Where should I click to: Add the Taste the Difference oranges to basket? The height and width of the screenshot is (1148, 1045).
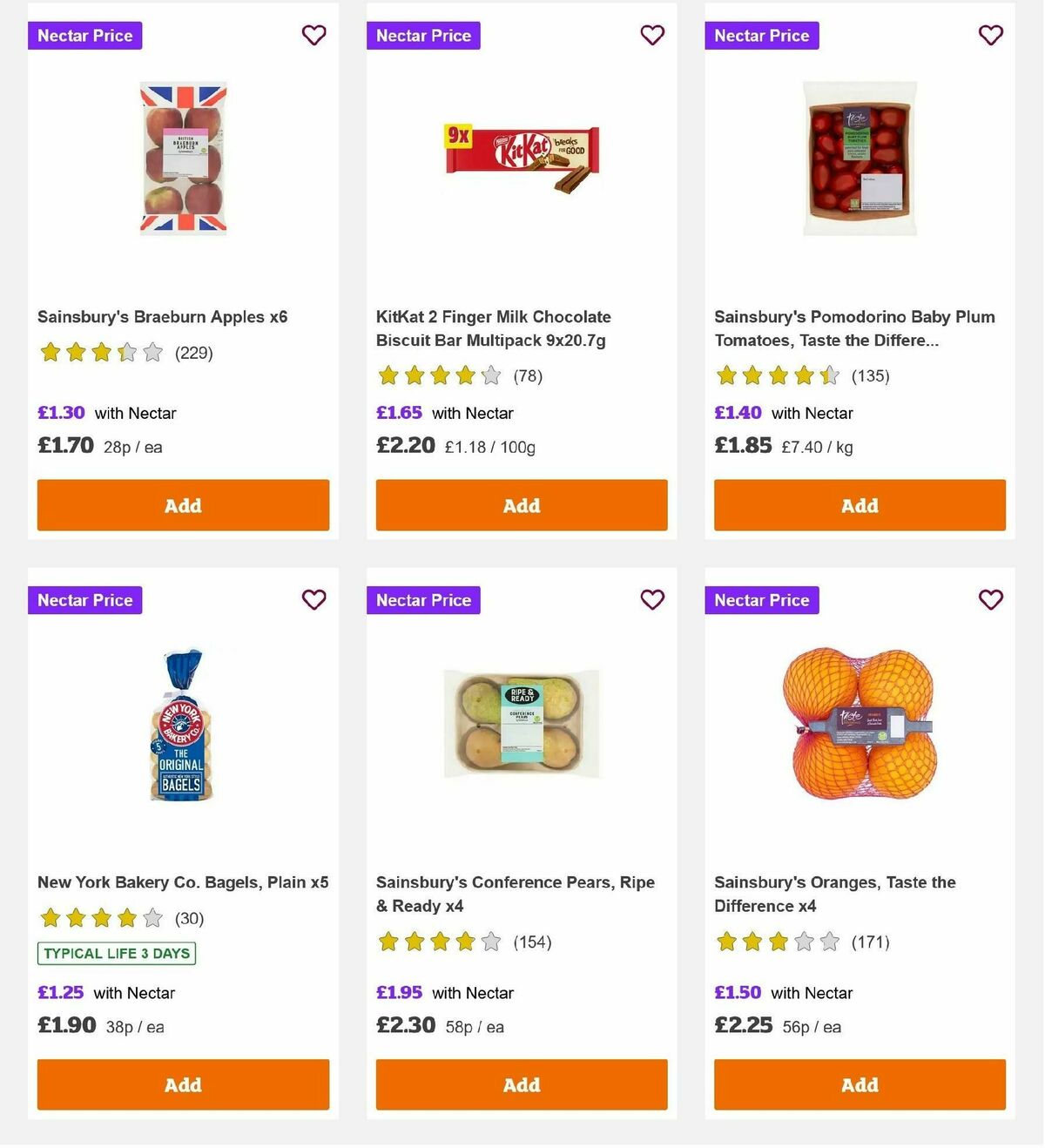click(859, 1084)
